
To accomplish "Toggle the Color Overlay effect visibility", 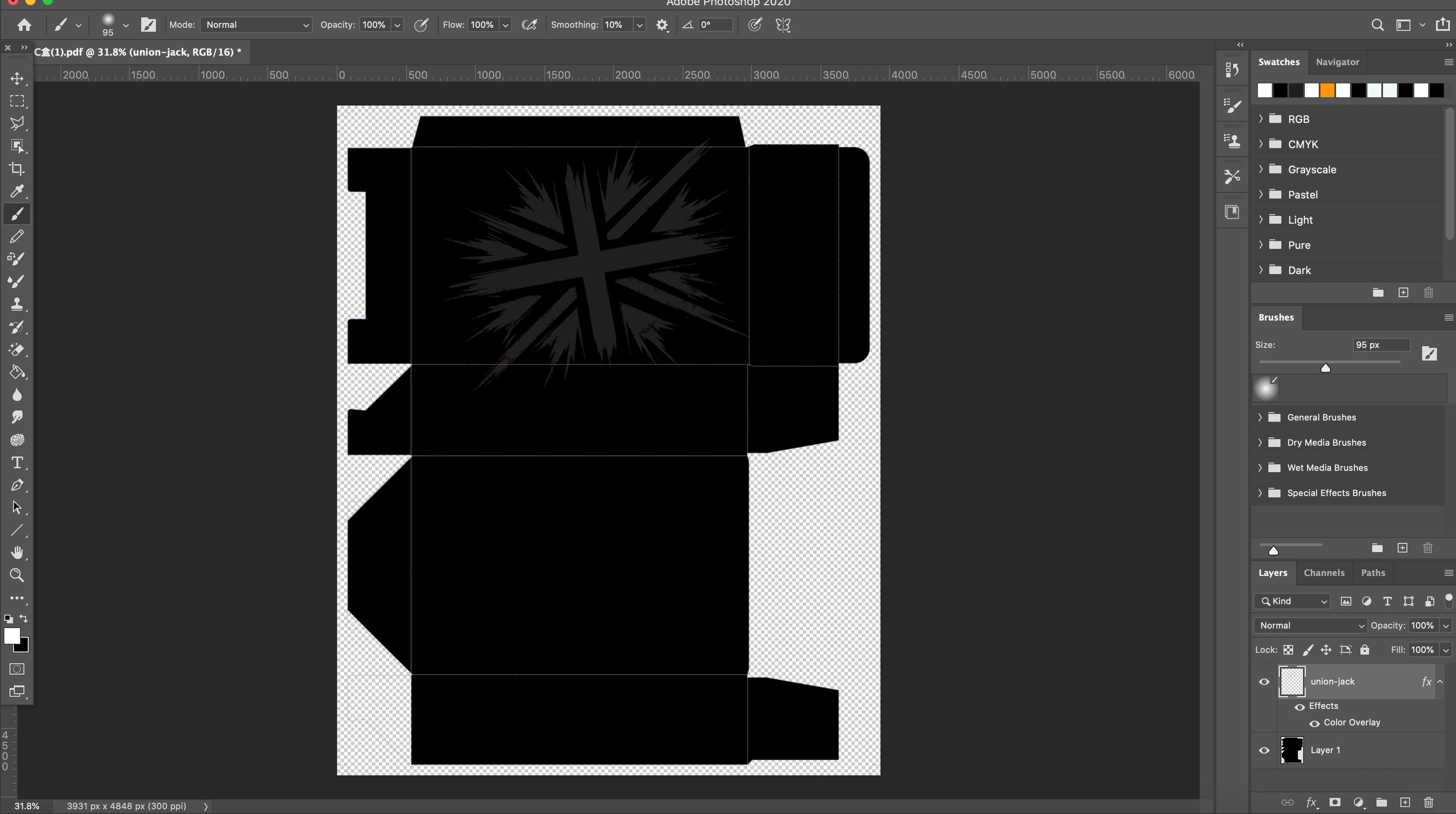I will (x=1314, y=723).
